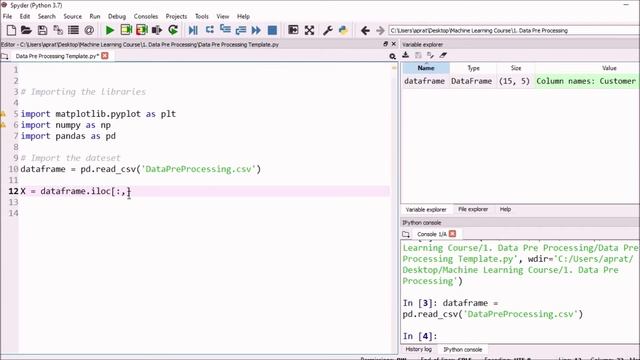This screenshot has height=360, width=640.
Task: Run selection or current line icon
Action: click(x=157, y=30)
